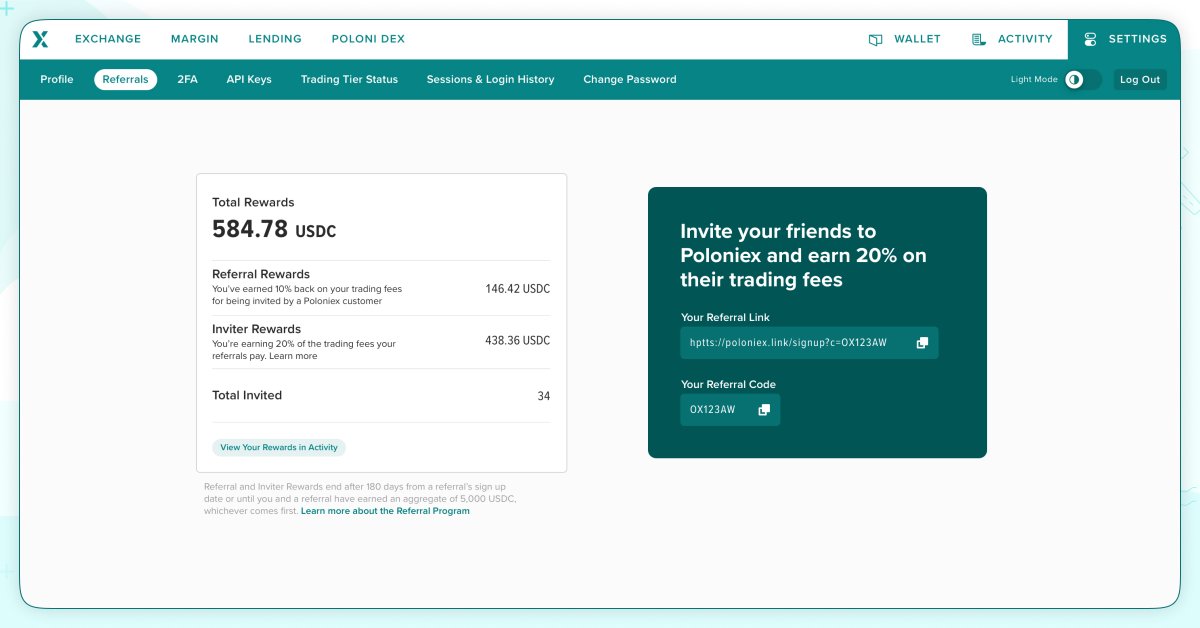
Task: Click Learn more under Inviter Rewards
Action: [293, 356]
